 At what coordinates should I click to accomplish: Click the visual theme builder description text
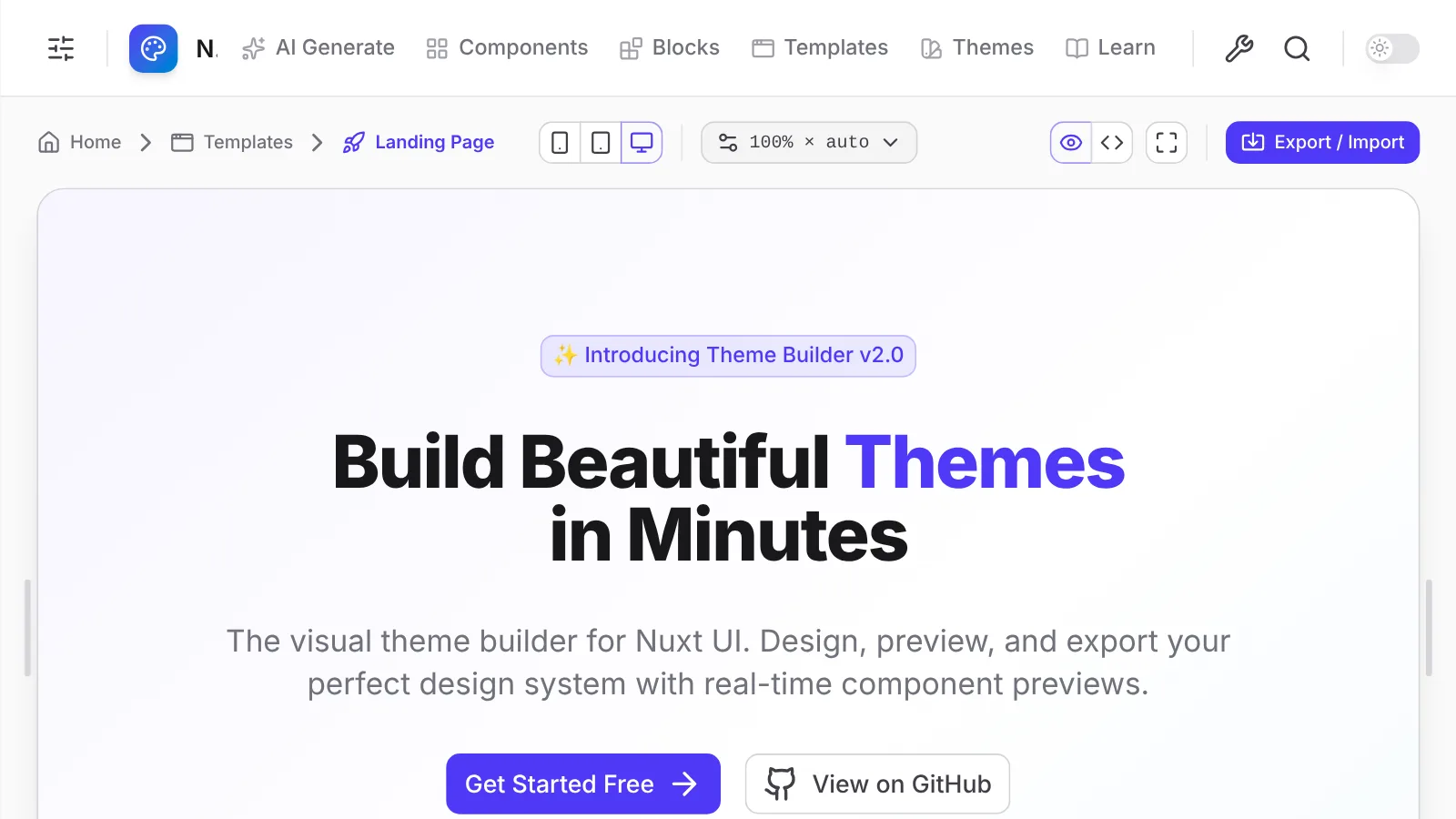point(728,662)
